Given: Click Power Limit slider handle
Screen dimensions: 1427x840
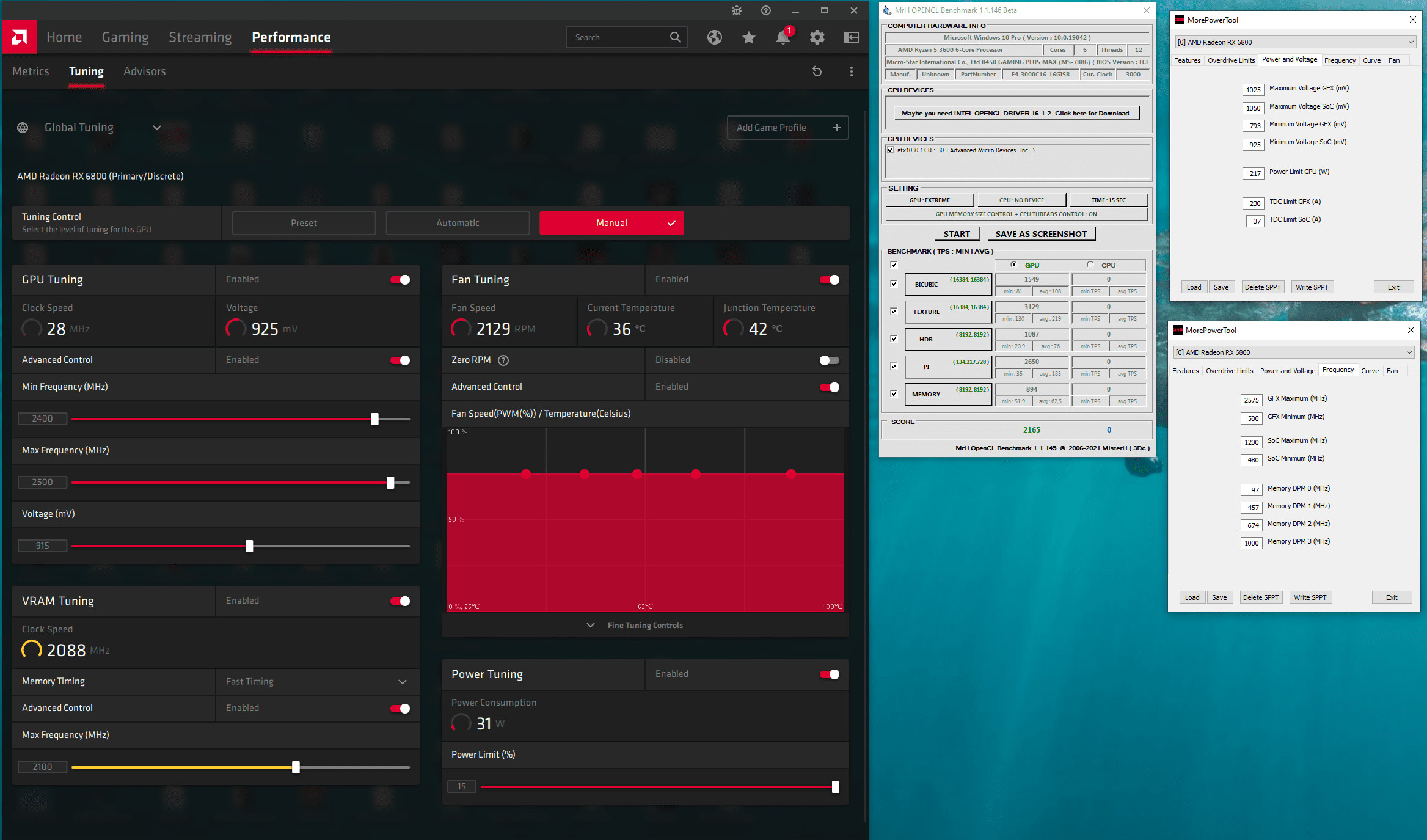Looking at the screenshot, I should point(835,787).
